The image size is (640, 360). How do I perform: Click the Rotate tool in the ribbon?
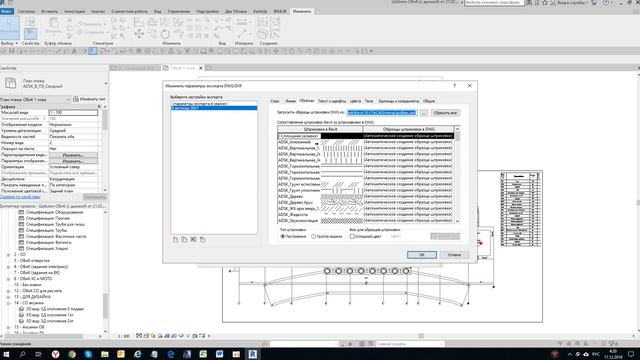(165, 34)
